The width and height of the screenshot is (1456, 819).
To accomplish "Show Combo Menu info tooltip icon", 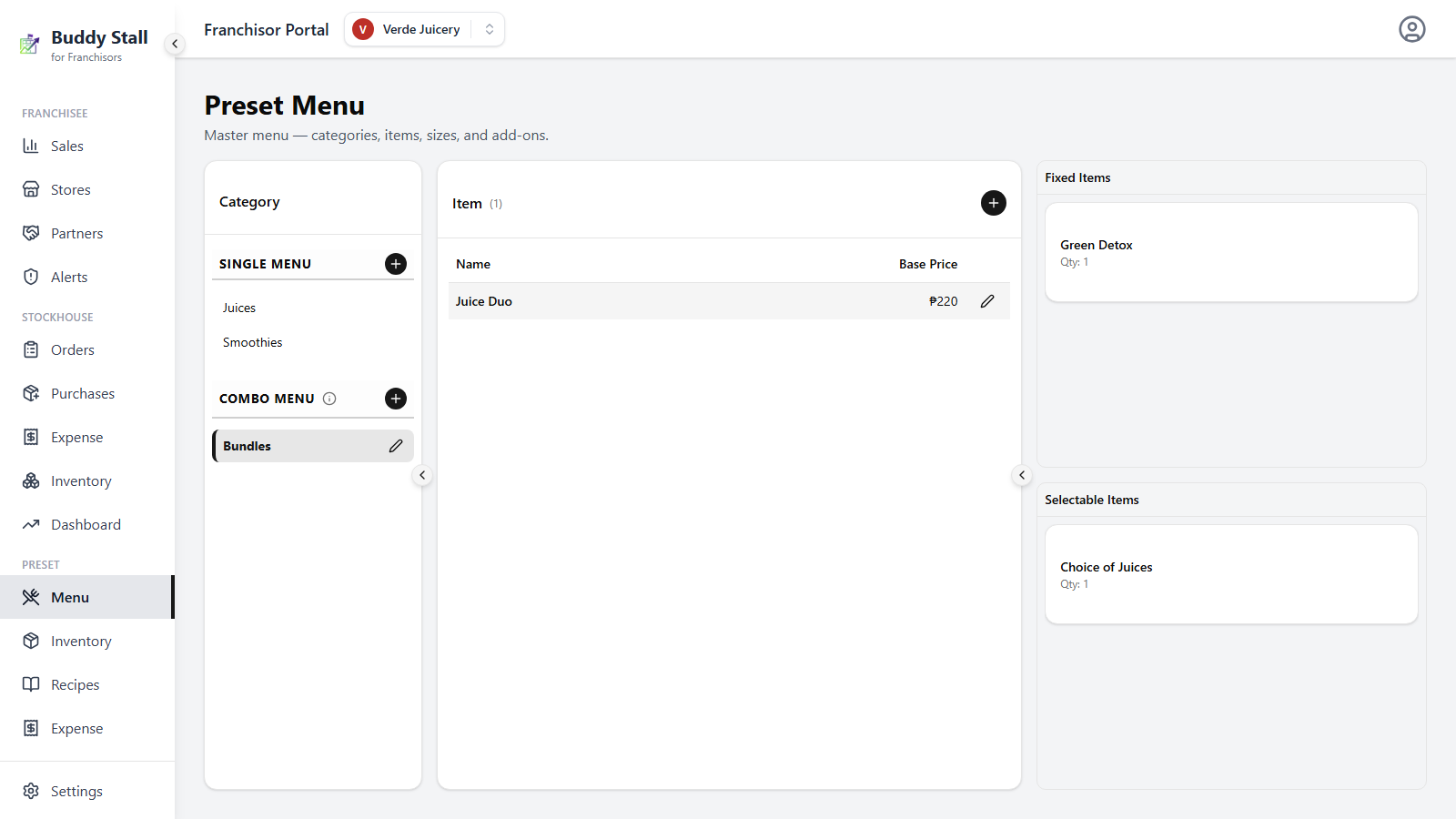I will [329, 399].
